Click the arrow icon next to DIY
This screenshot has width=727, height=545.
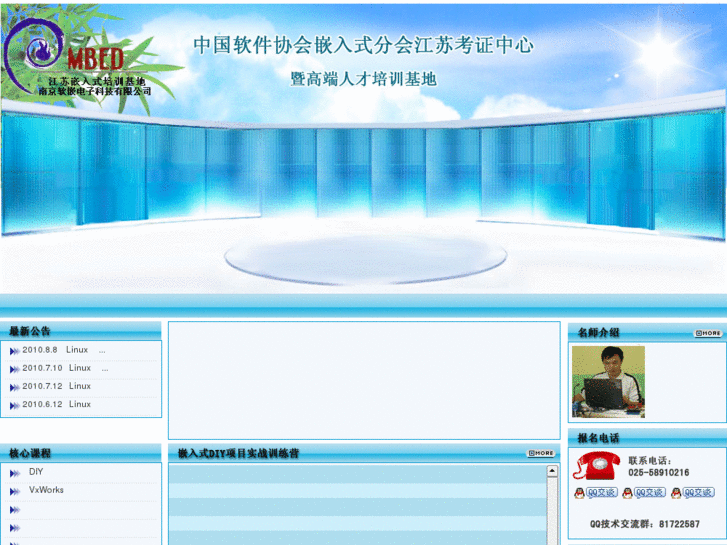(x=15, y=474)
